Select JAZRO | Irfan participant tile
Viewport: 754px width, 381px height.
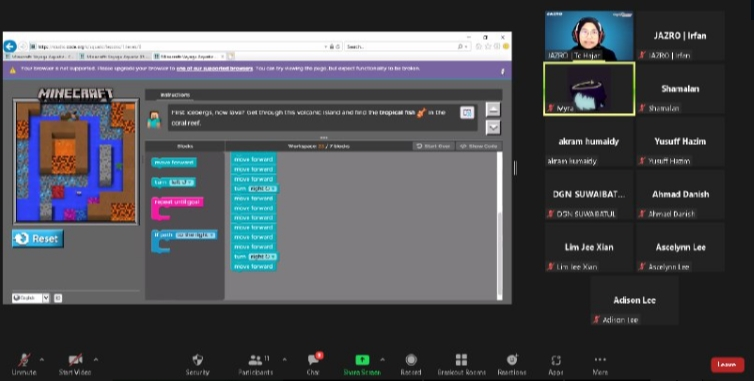pyautogui.click(x=680, y=36)
